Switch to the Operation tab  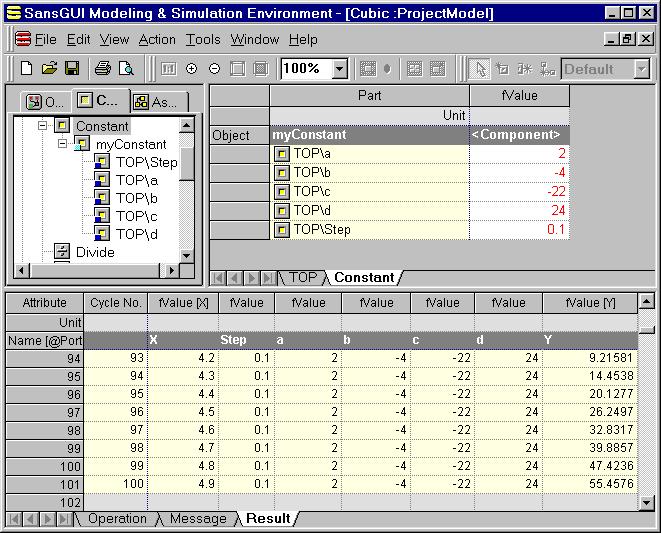pyautogui.click(x=117, y=519)
